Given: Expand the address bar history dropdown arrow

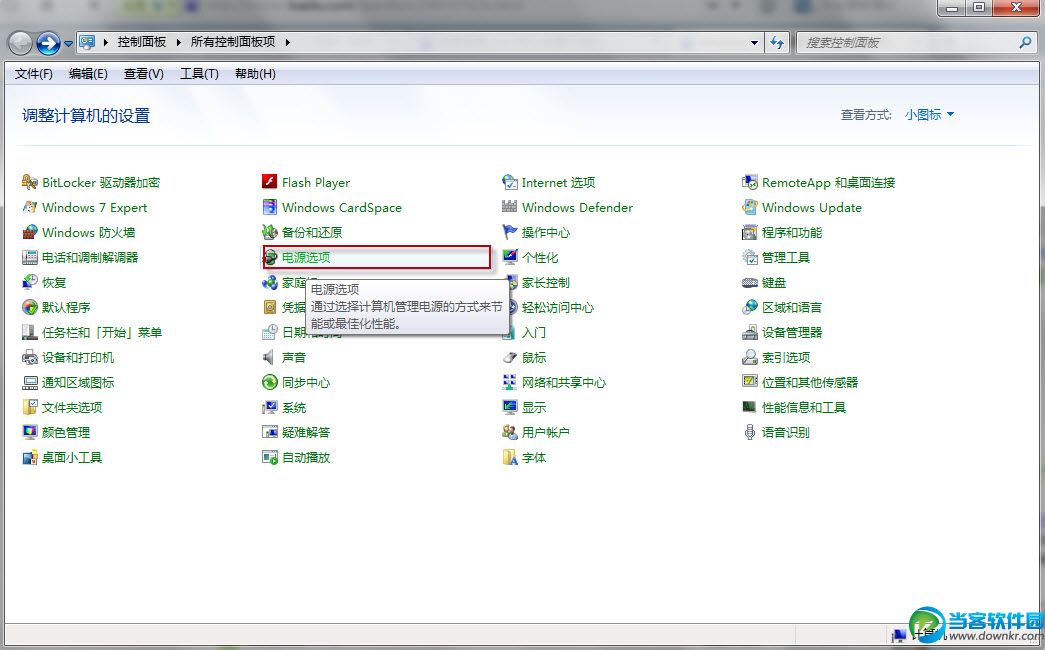Looking at the screenshot, I should click(x=754, y=43).
